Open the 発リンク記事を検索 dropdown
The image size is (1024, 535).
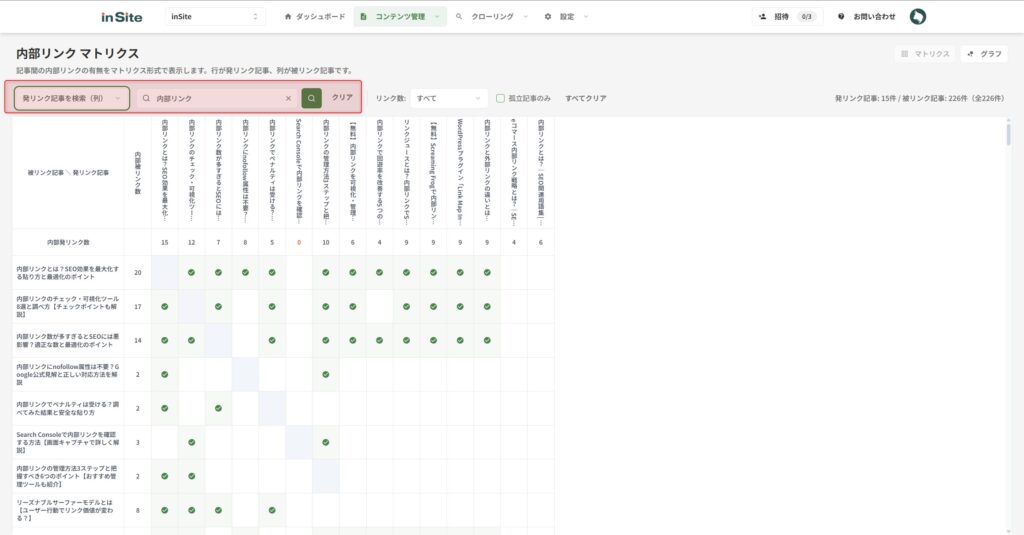[x=72, y=98]
